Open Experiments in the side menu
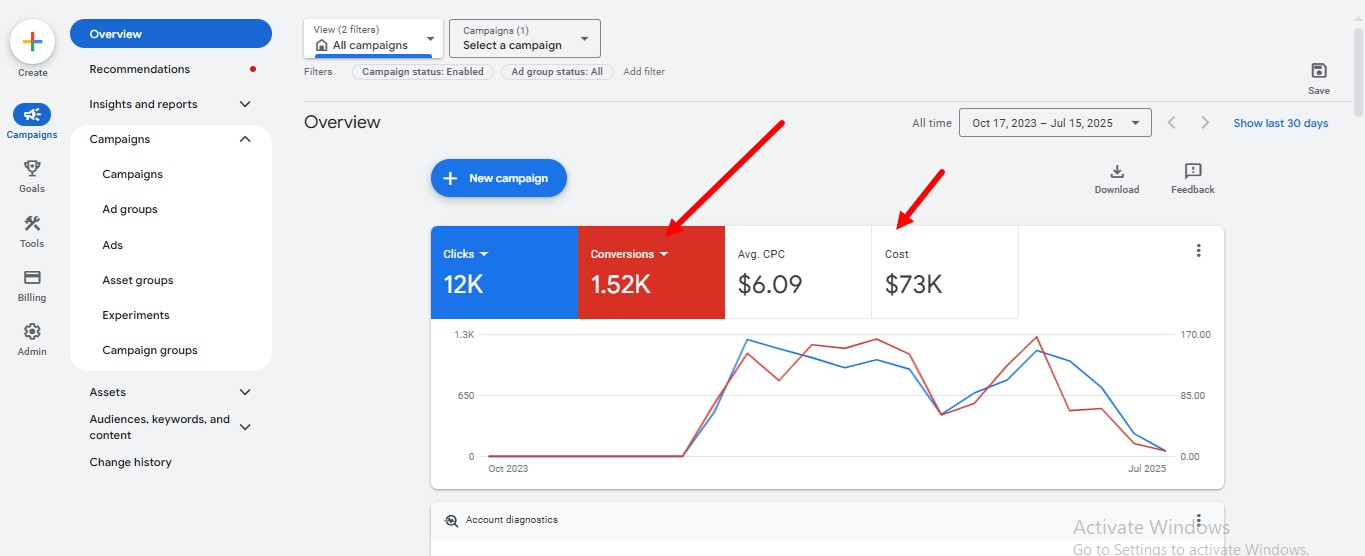Screen dimensions: 1365x556 pyautogui.click(x=136, y=315)
